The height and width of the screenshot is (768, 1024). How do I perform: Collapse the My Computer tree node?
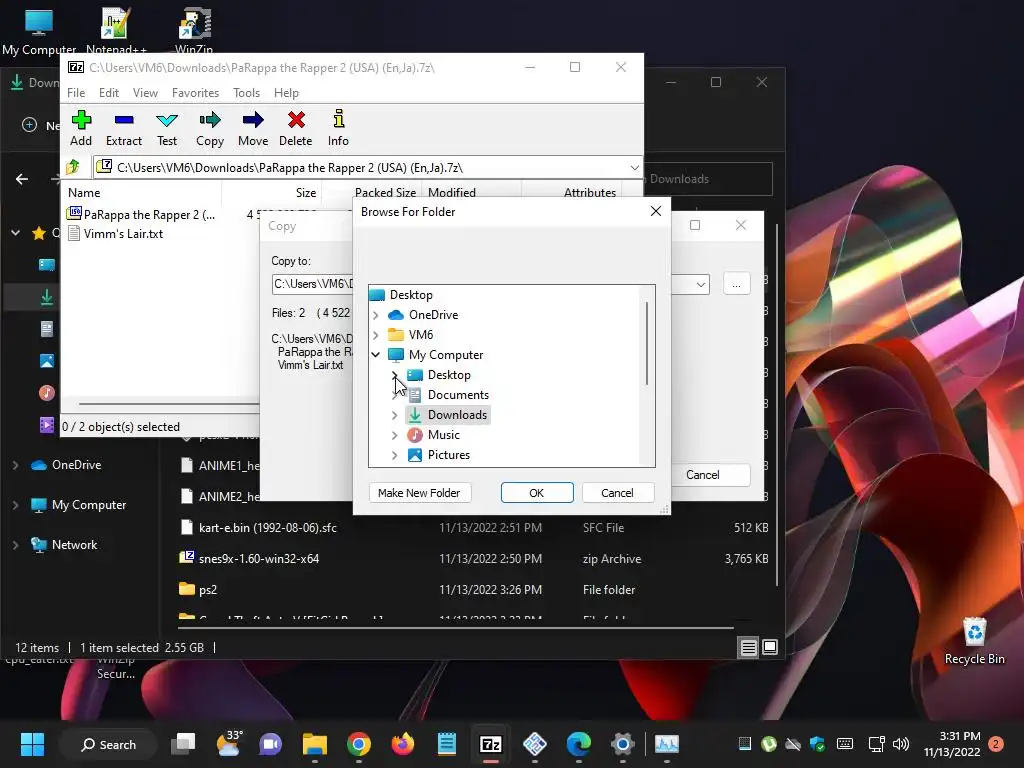point(376,355)
